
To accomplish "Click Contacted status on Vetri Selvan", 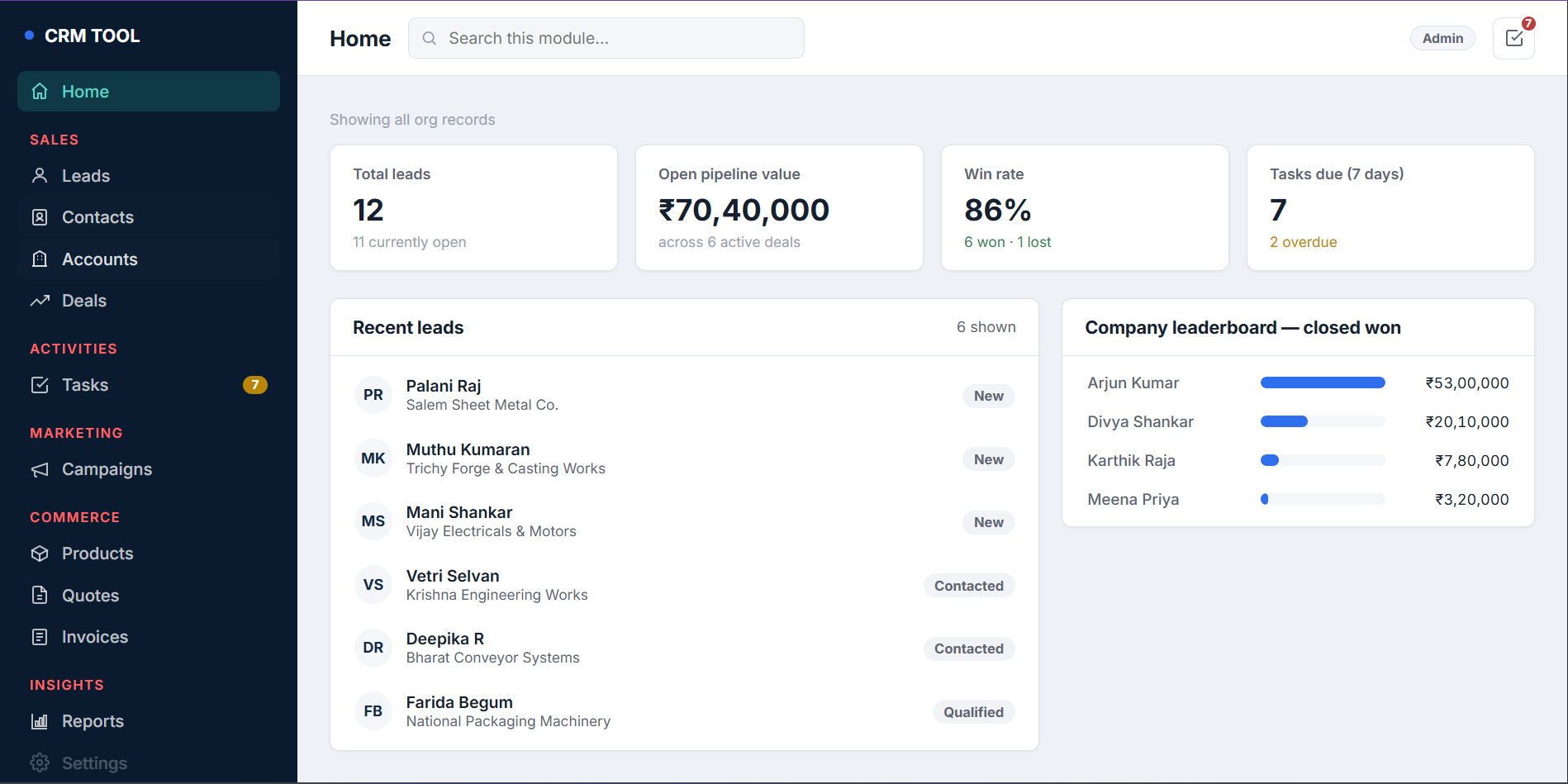I will click(x=969, y=586).
